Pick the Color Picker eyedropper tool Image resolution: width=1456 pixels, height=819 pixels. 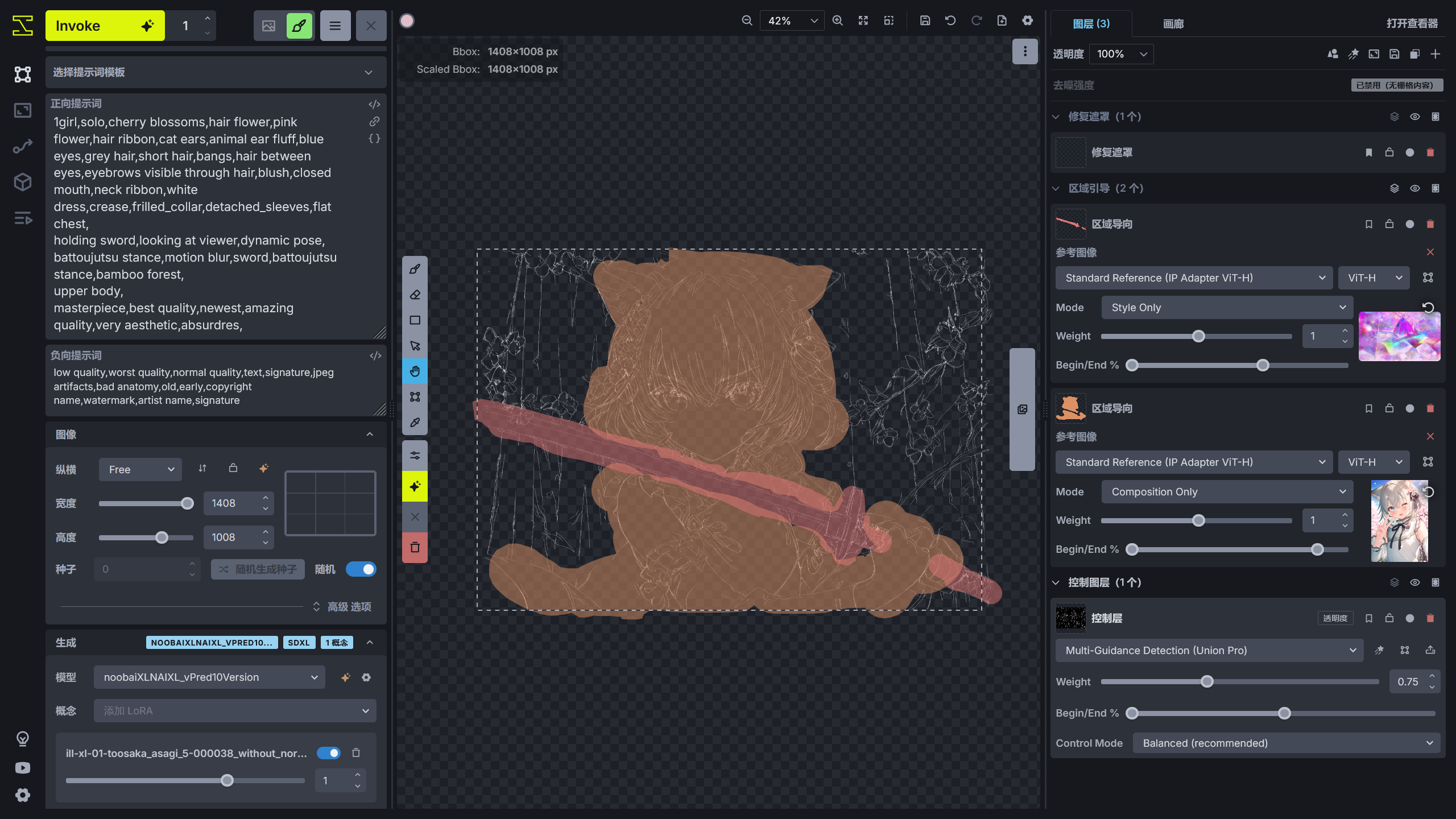pyautogui.click(x=415, y=423)
